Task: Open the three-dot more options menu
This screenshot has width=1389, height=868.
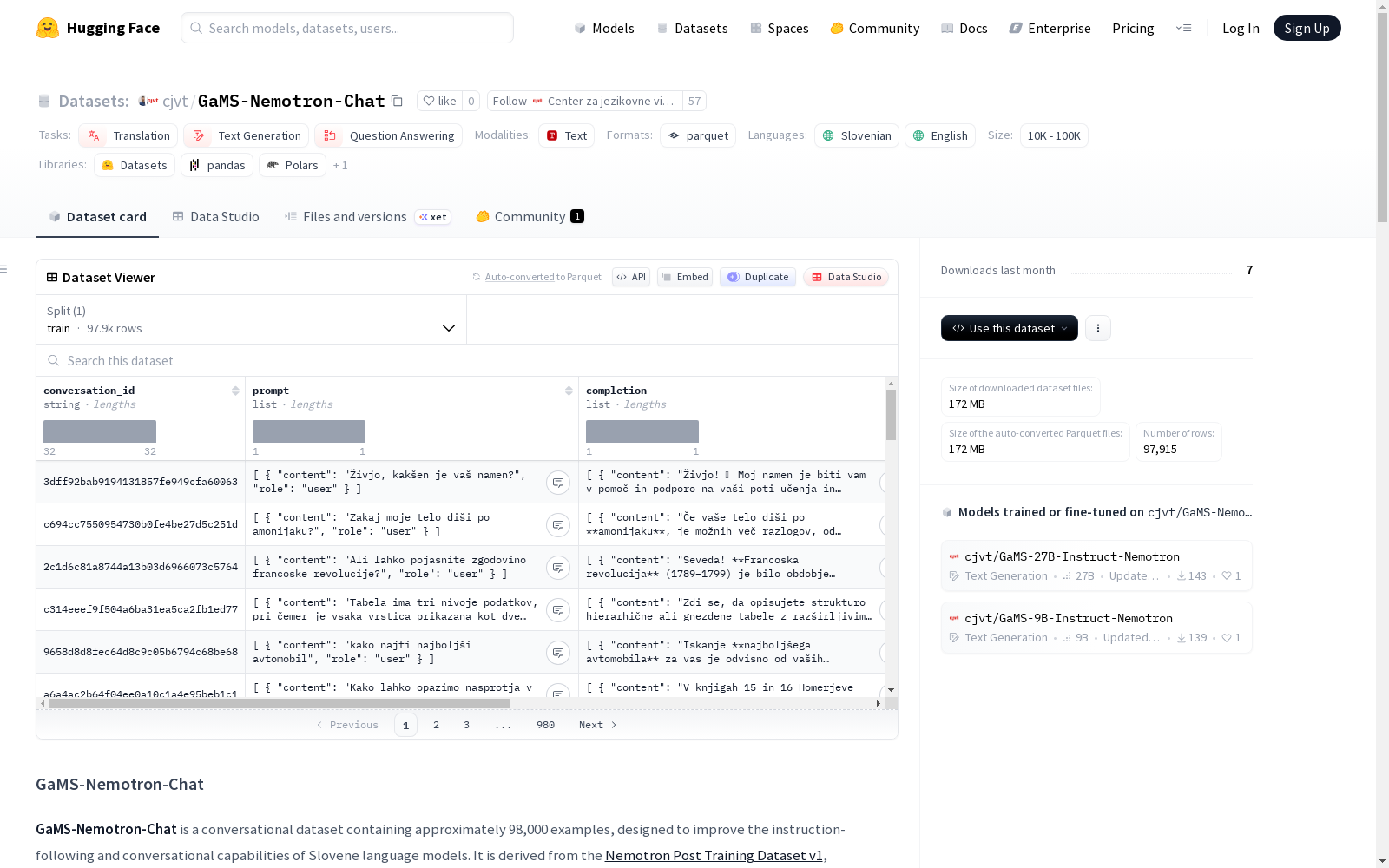Action: 1098,328
